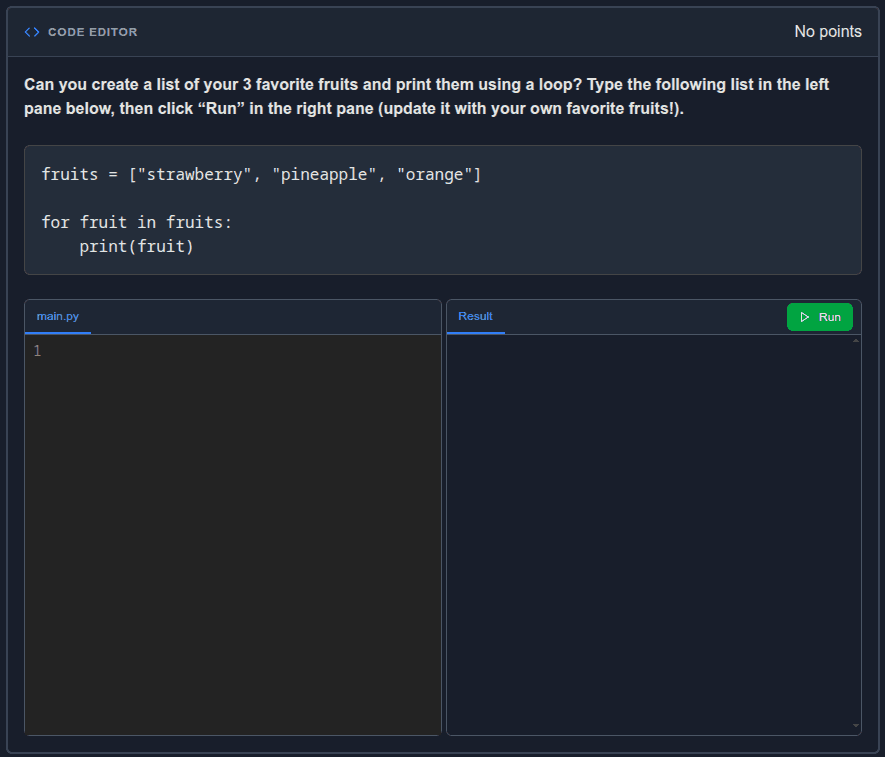
Task: Click the code editor angle-brackets icon
Action: (x=32, y=32)
